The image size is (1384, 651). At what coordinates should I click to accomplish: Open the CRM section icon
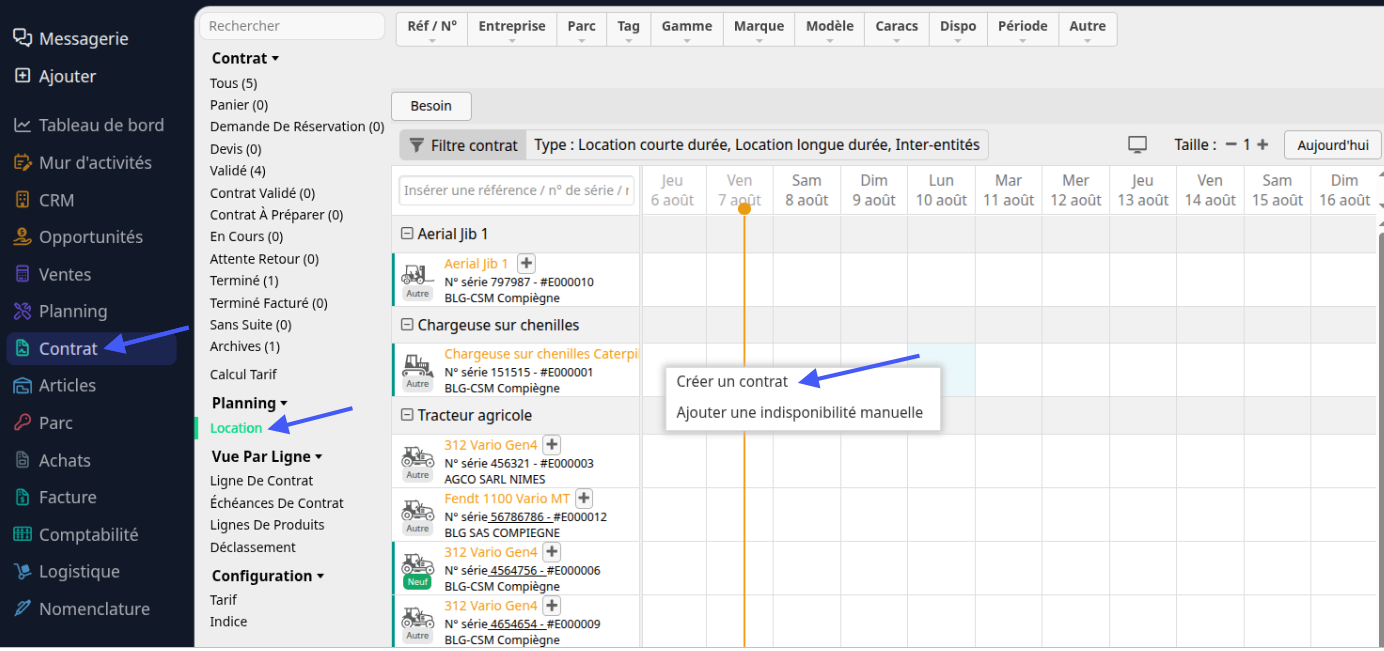(22, 200)
